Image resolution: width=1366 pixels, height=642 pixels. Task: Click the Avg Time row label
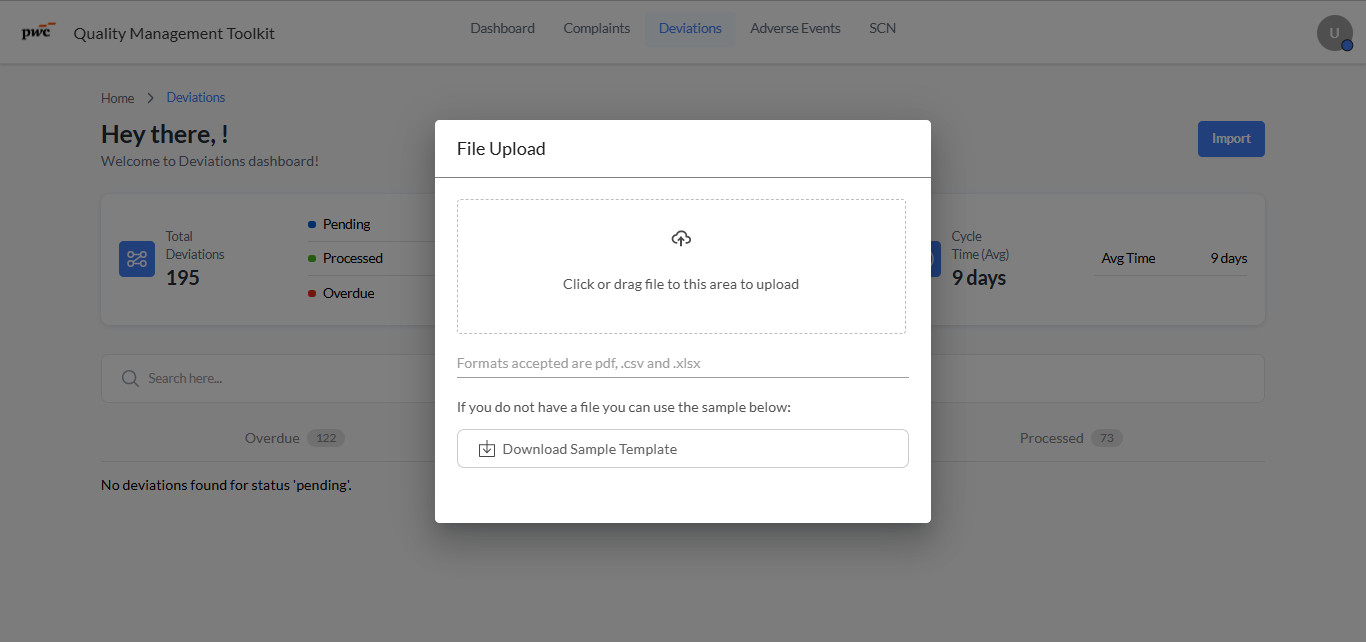(1128, 258)
